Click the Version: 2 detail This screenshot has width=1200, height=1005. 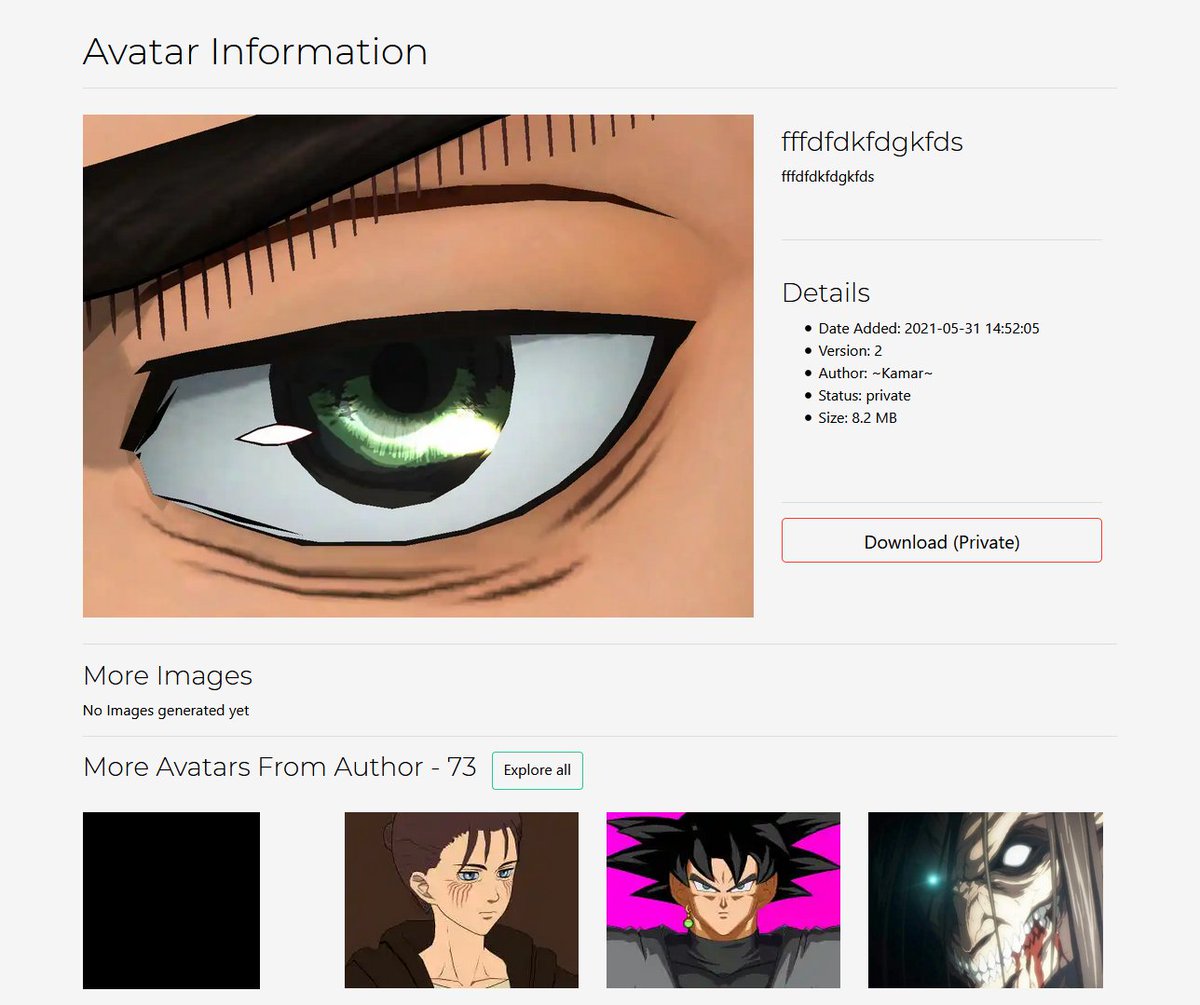(850, 351)
